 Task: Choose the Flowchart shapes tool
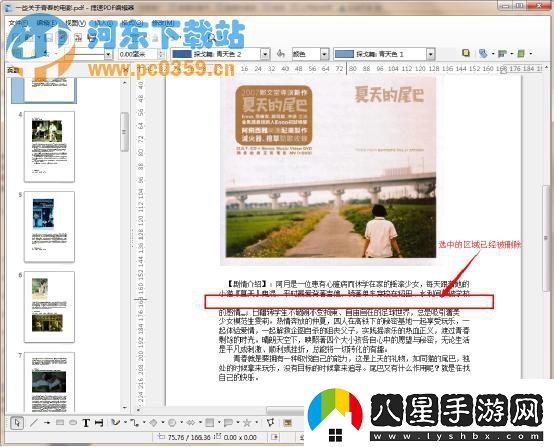click(210, 423)
